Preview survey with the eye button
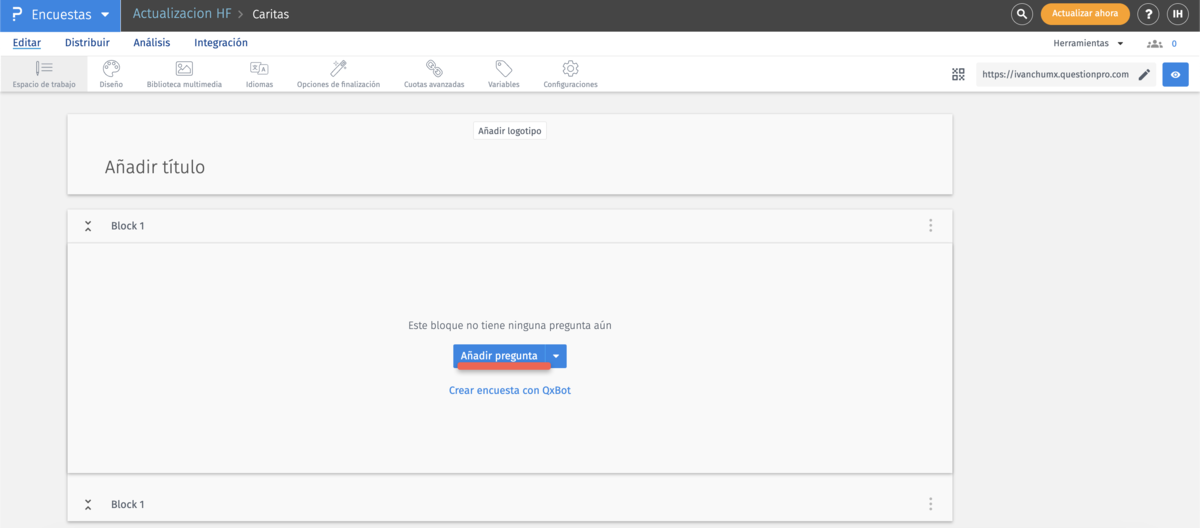 pyautogui.click(x=1175, y=74)
